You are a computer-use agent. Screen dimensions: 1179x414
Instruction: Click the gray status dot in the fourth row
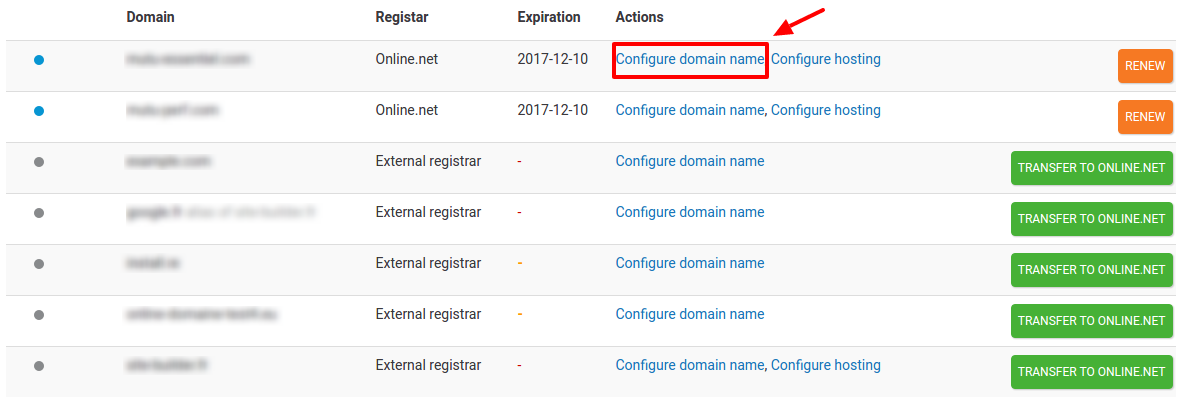click(x=39, y=213)
